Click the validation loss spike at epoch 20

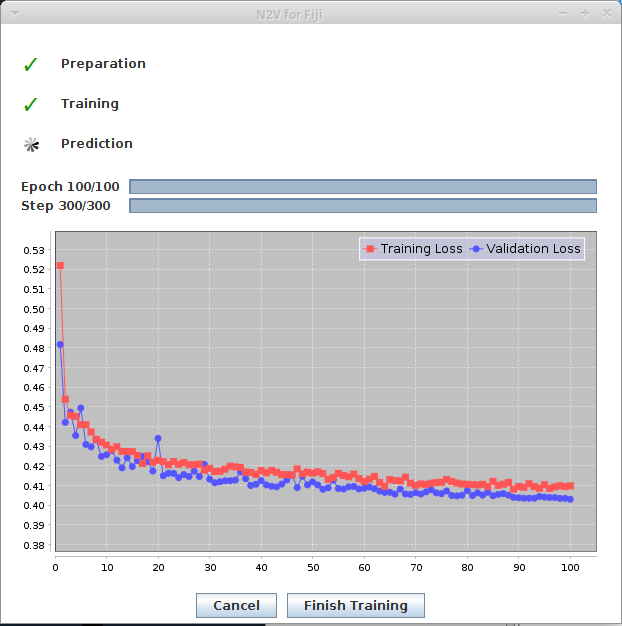(x=158, y=438)
